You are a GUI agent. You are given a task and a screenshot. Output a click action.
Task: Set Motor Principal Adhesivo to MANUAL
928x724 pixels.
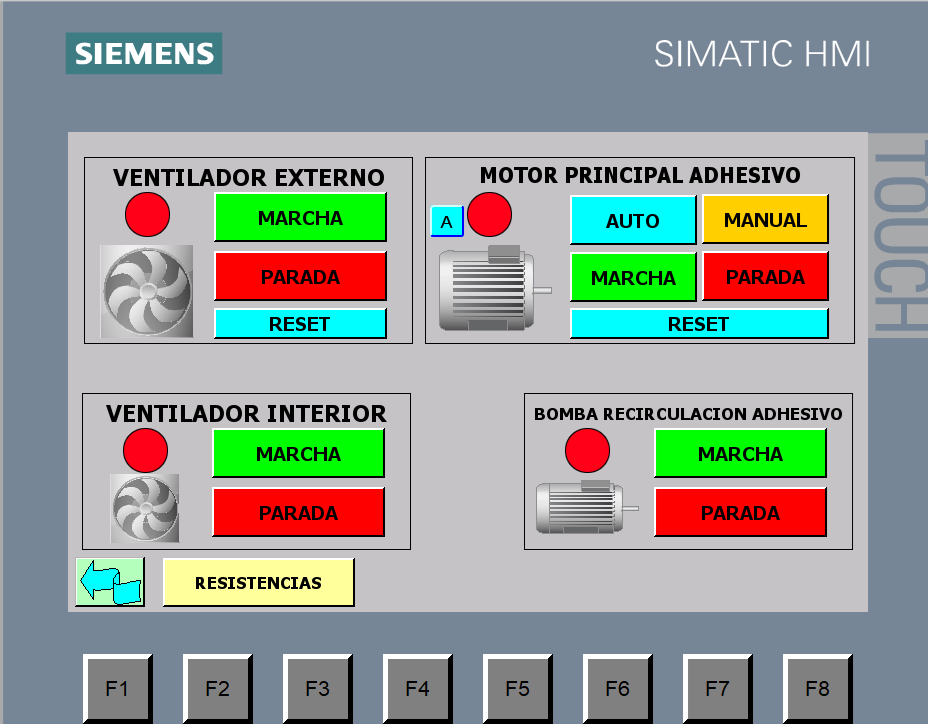point(765,219)
